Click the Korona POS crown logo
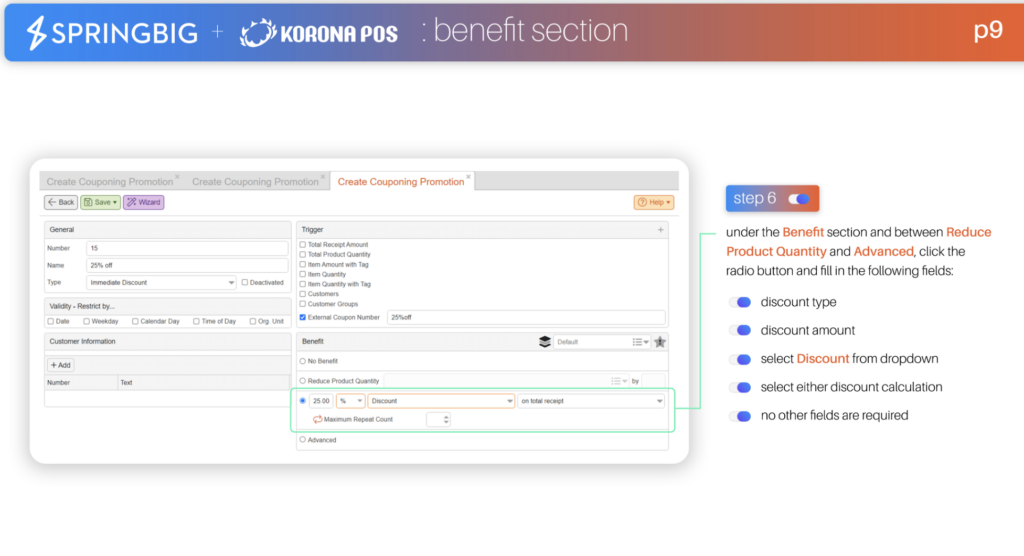Image resolution: width=1024 pixels, height=556 pixels. coord(257,33)
